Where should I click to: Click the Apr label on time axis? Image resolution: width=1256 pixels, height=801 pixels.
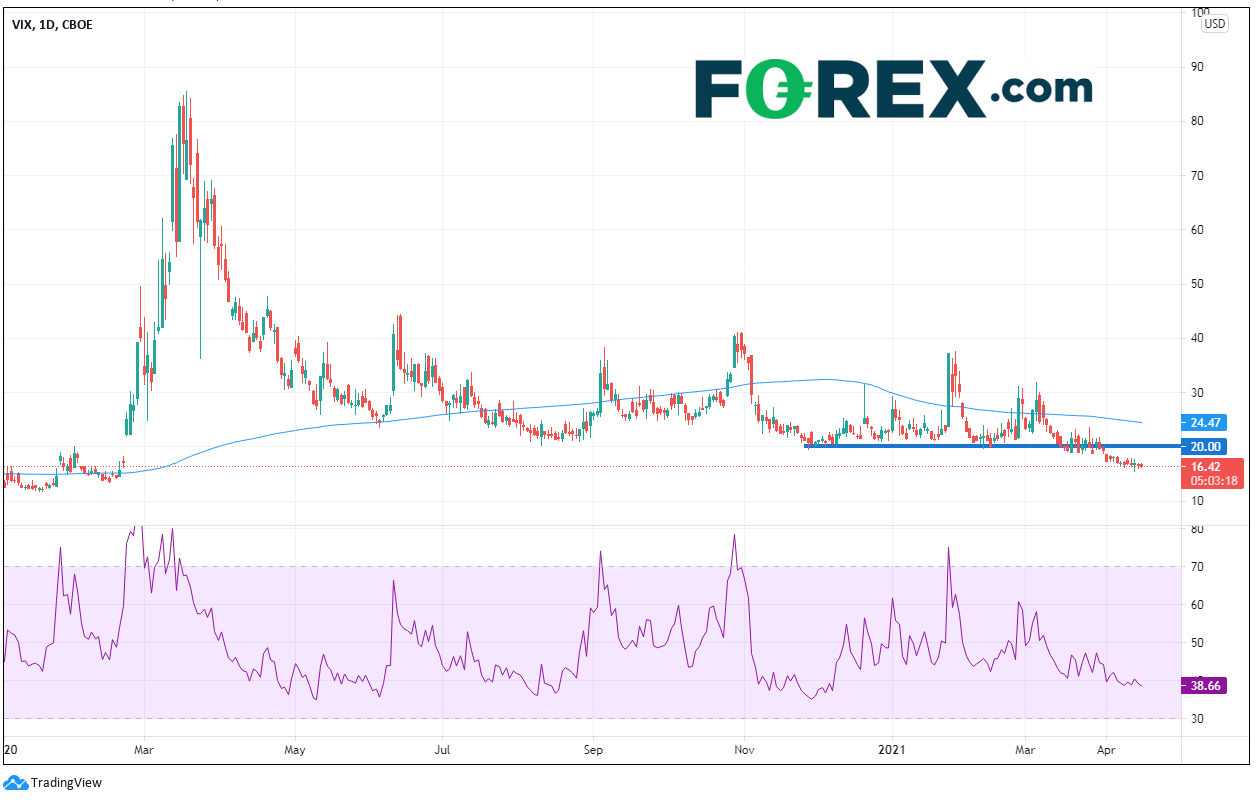coord(1105,748)
